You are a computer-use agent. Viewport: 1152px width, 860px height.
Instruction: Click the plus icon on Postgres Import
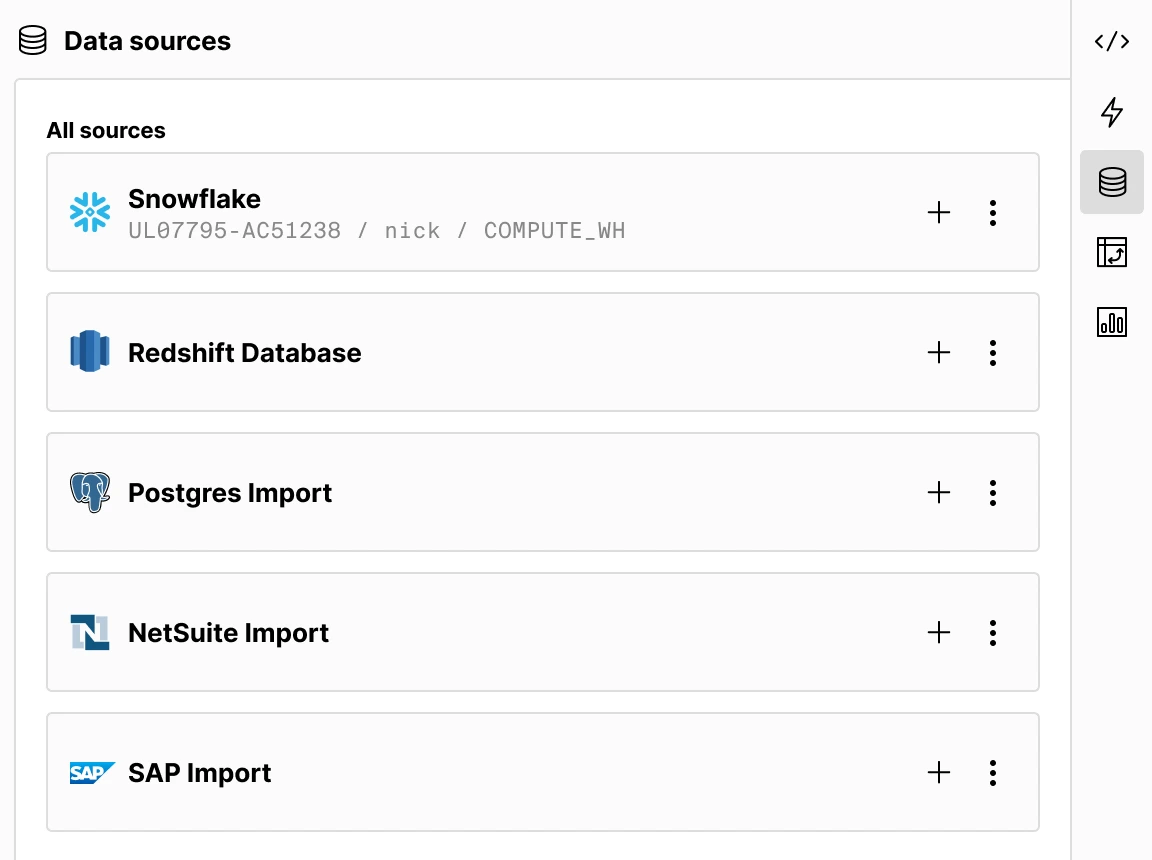pos(939,492)
